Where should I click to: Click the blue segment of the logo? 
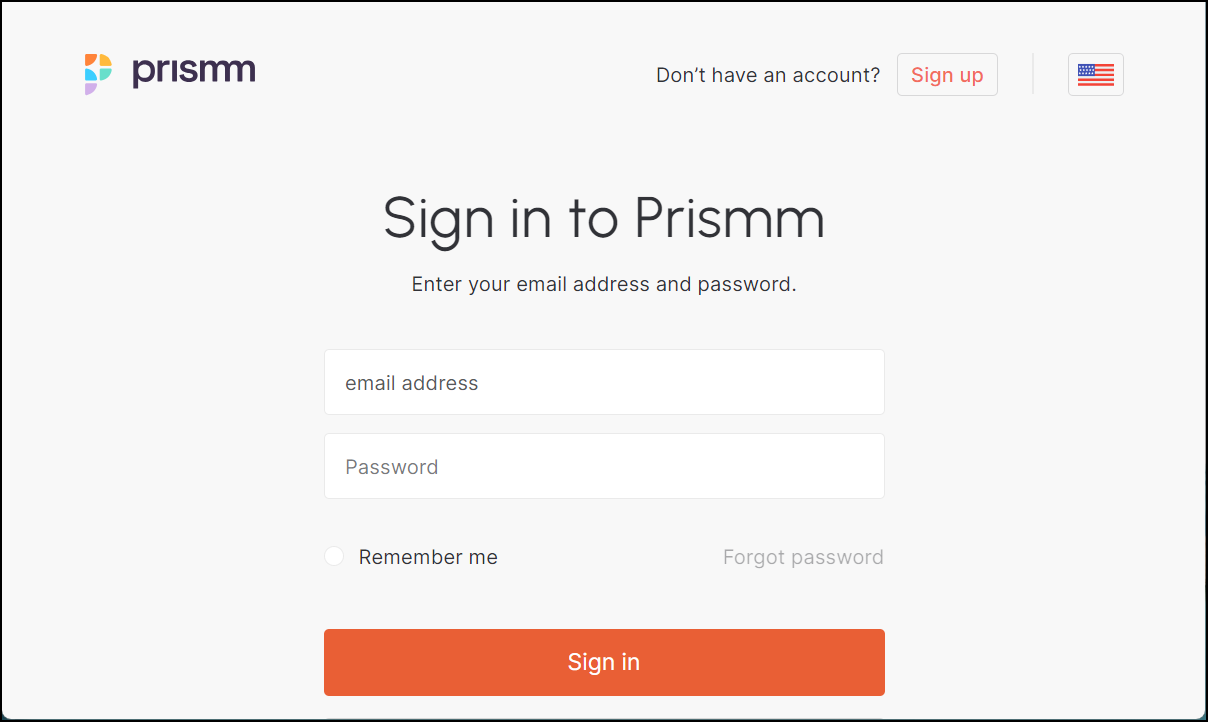tap(90, 75)
